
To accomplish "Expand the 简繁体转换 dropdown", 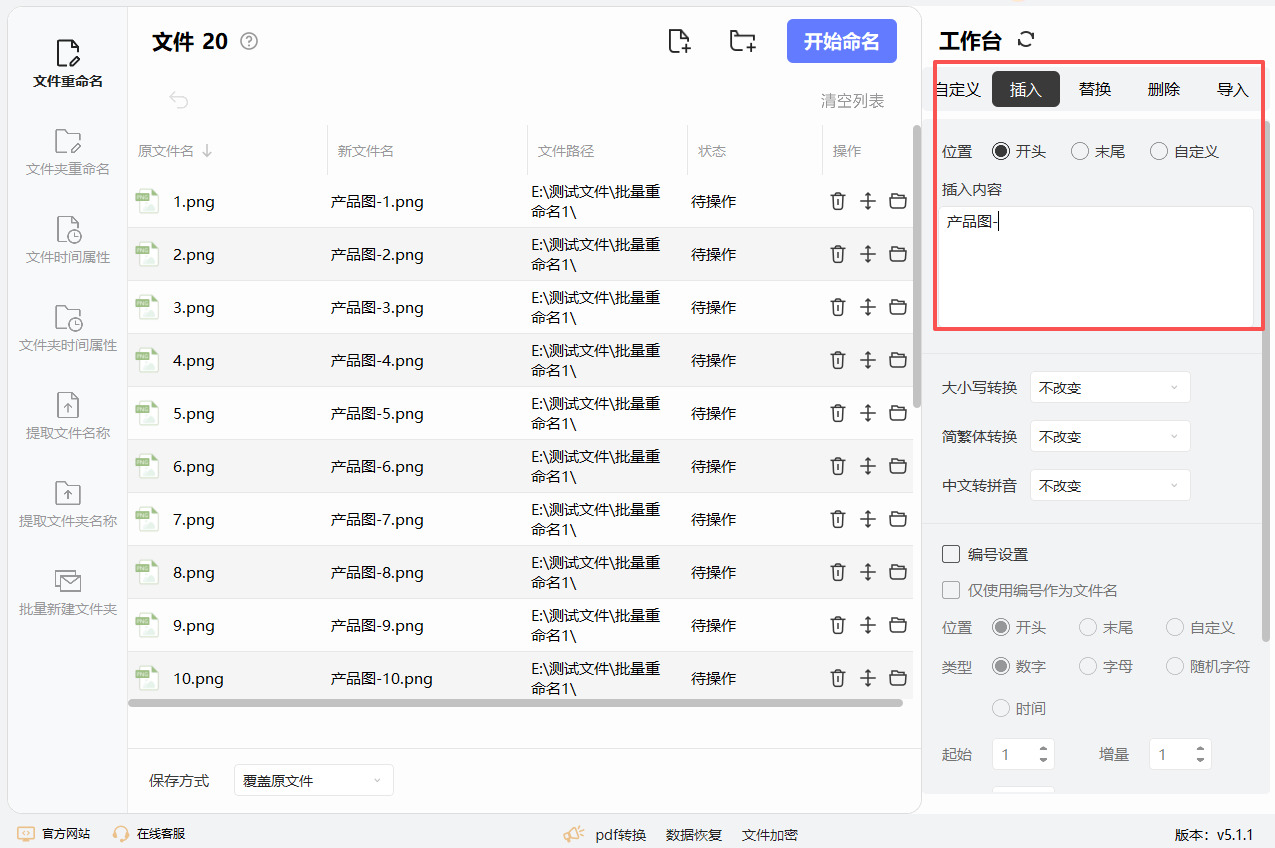I will point(1110,437).
